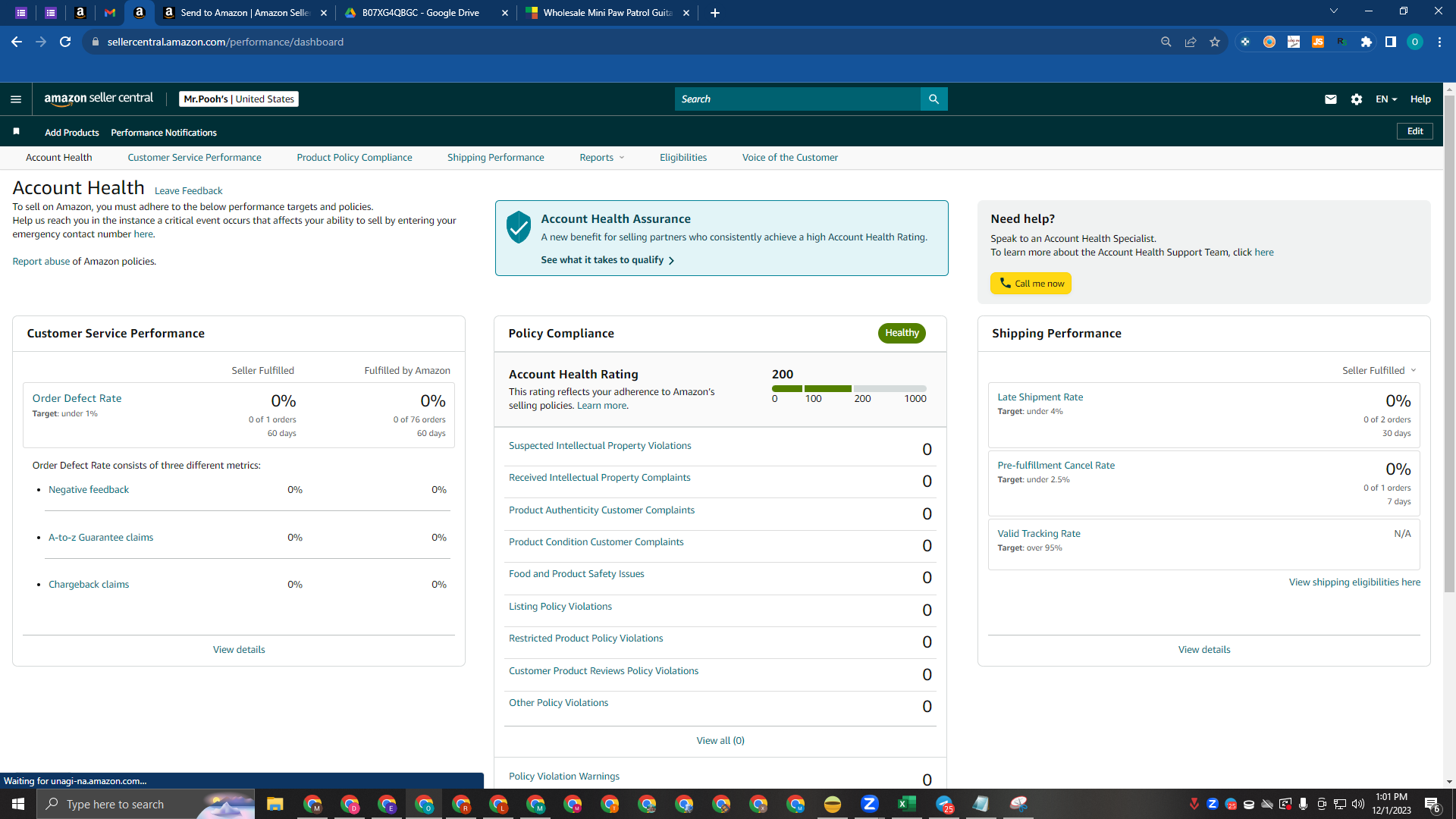The width and height of the screenshot is (1456, 819).
Task: Open Zoom from the taskbar
Action: point(870,804)
